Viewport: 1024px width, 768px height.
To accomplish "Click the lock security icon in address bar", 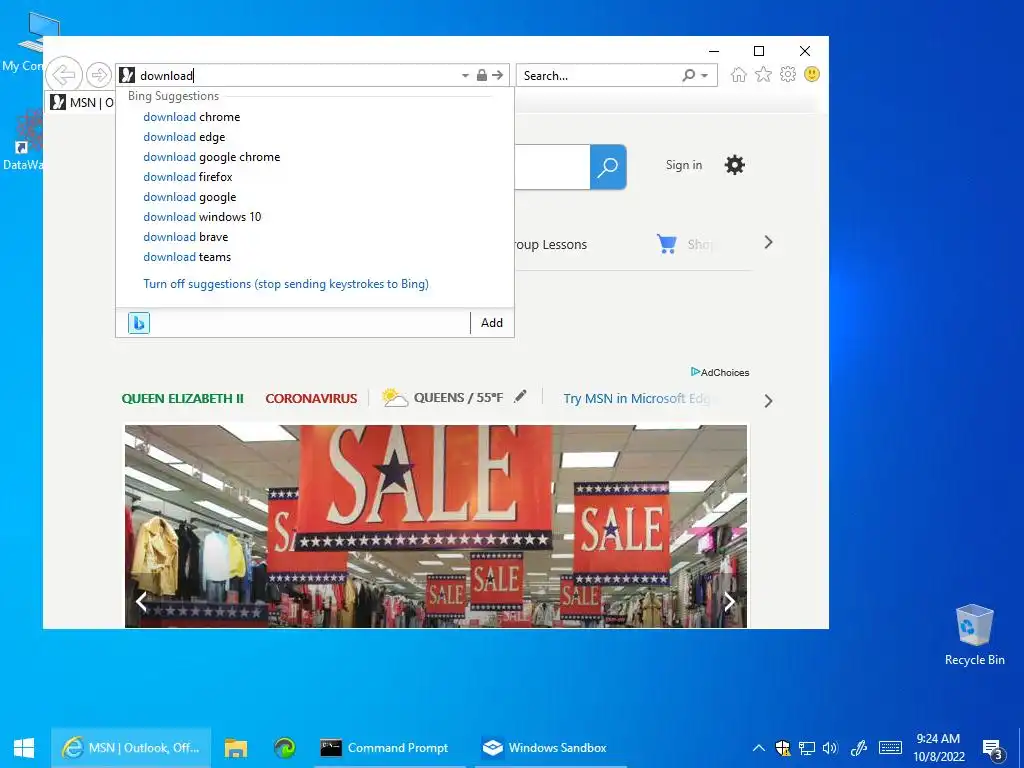I will [x=481, y=75].
